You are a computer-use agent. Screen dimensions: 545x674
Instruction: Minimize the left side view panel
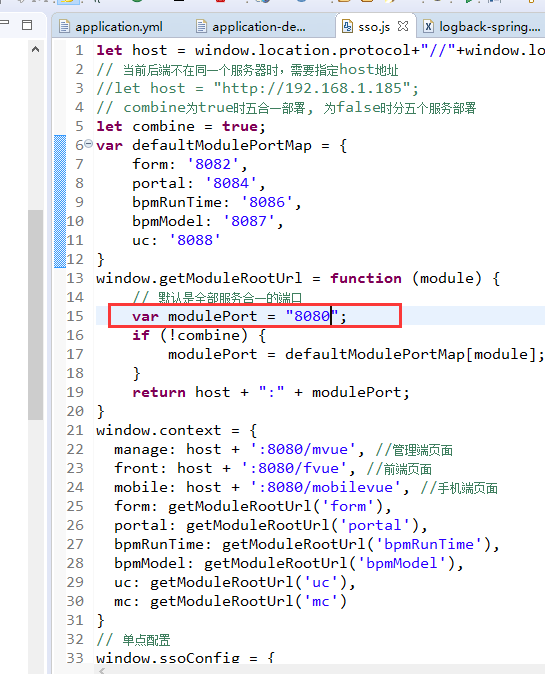coord(5,22)
